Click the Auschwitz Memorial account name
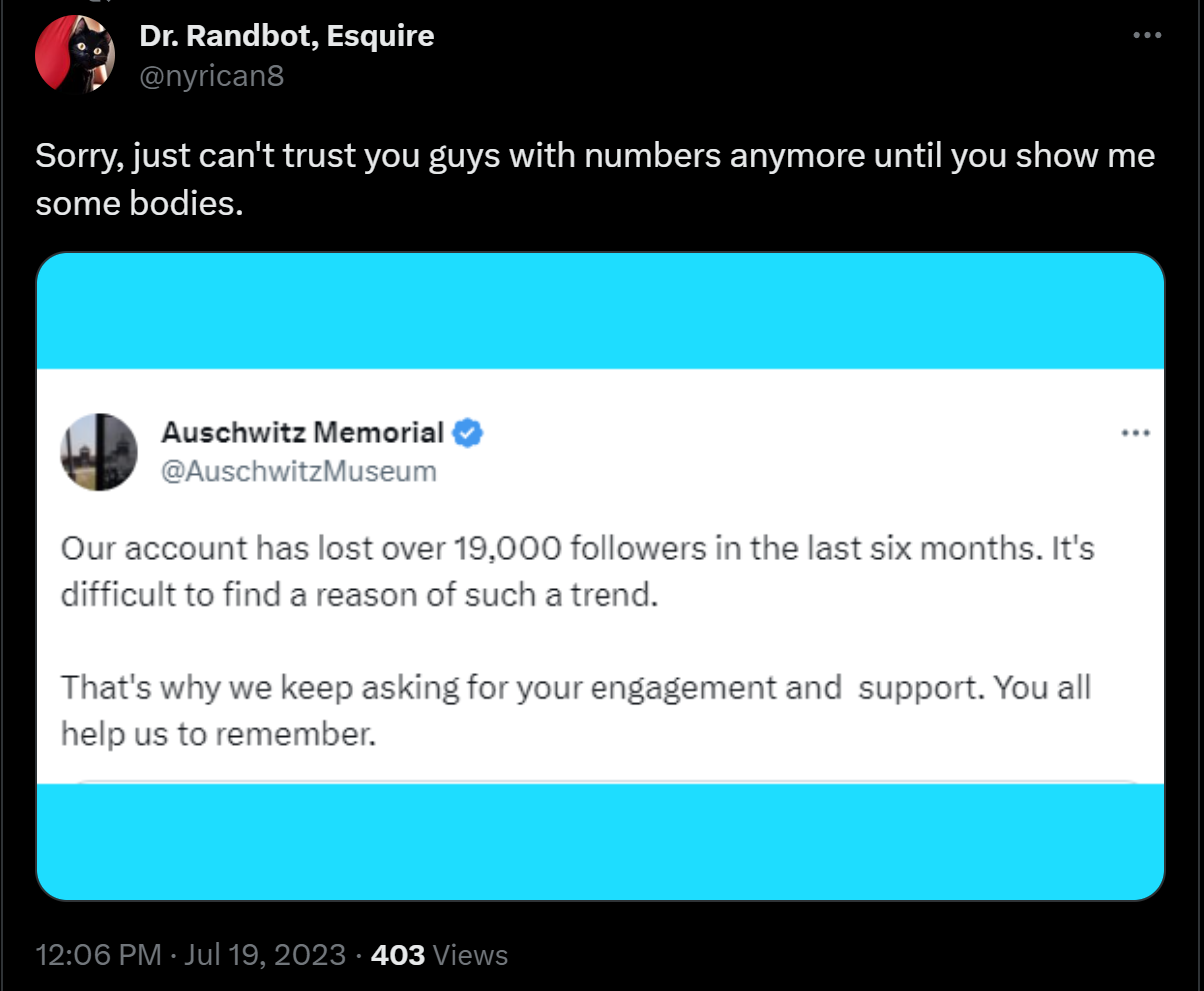Viewport: 1204px width, 991px height. point(302,433)
